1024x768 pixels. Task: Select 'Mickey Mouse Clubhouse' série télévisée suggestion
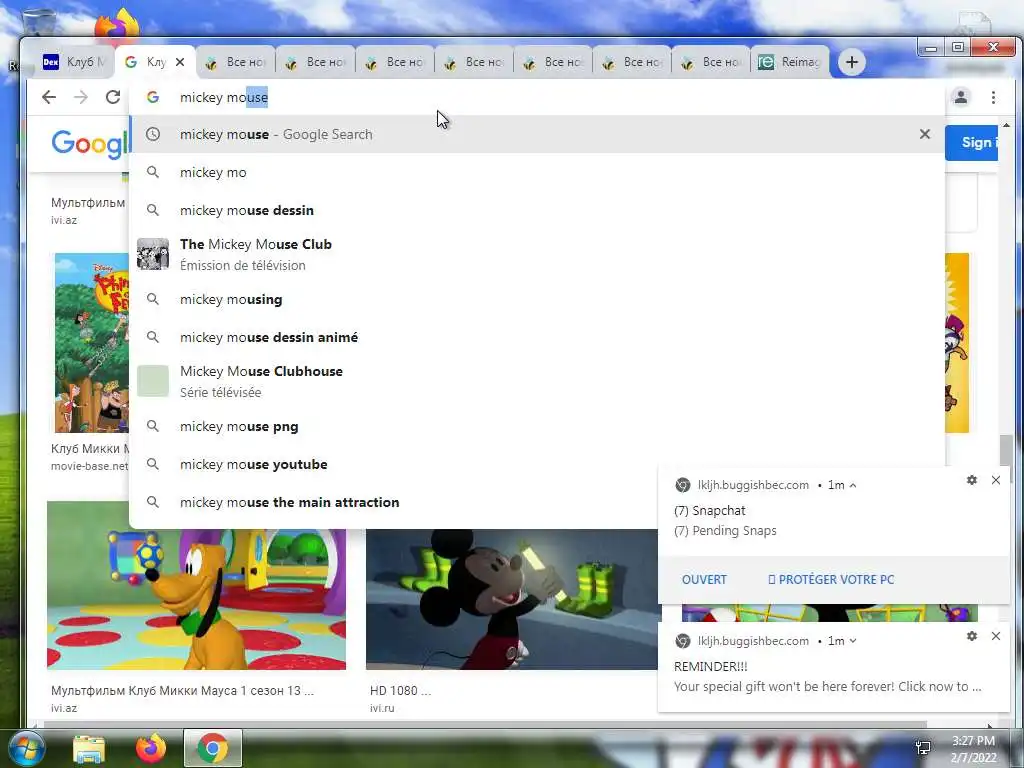[537, 381]
